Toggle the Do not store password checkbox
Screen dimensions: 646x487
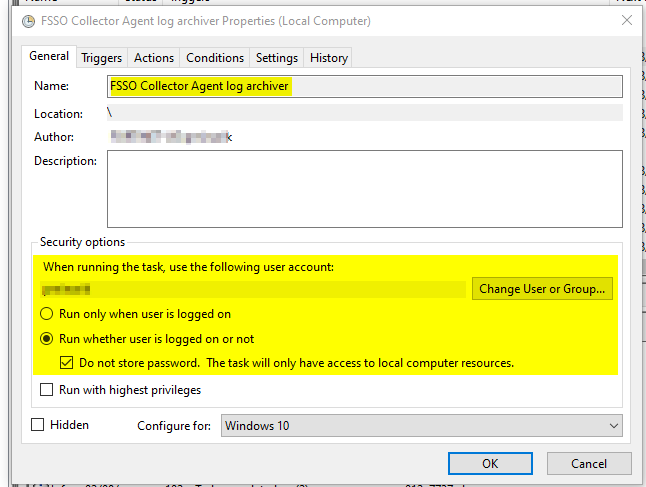tap(66, 363)
